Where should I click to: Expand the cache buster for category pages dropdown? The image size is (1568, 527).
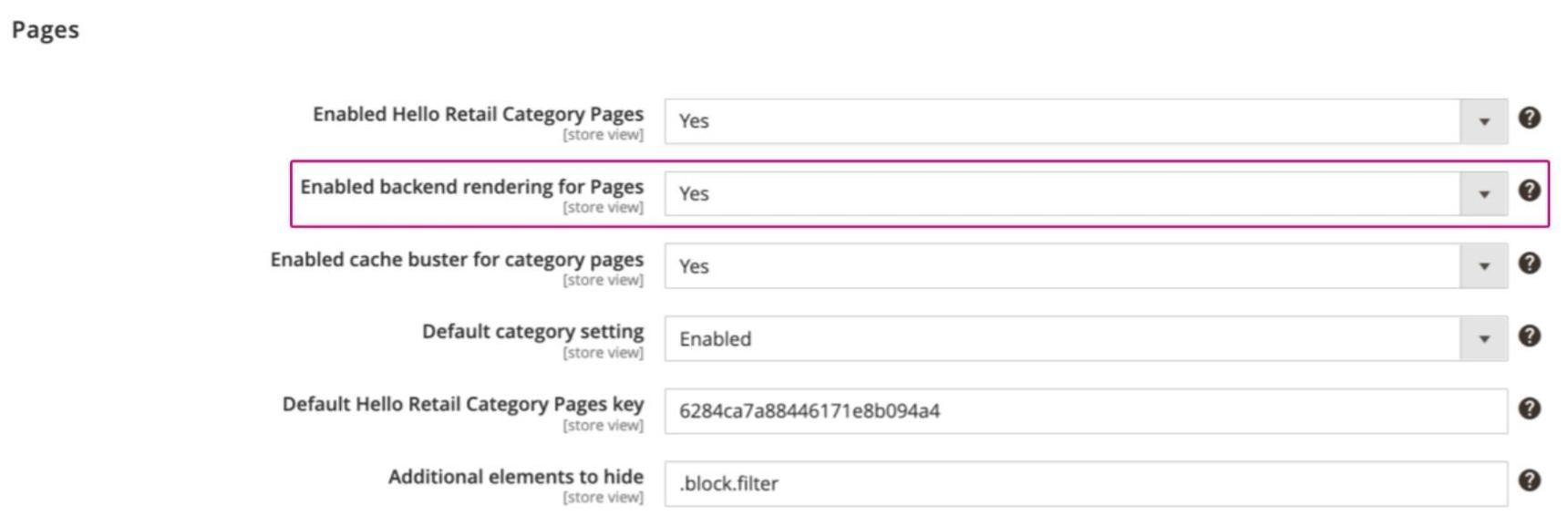click(1085, 266)
